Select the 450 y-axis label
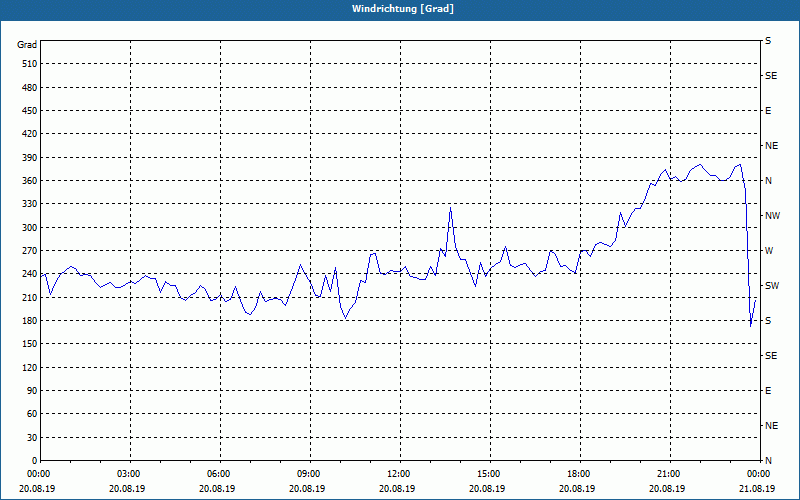 [30, 111]
